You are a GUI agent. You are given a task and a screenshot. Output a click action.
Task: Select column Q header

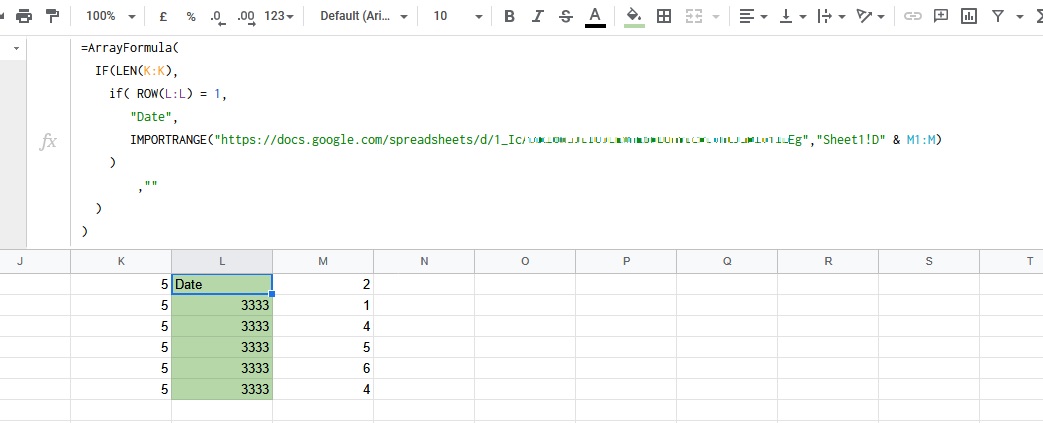[x=727, y=261]
